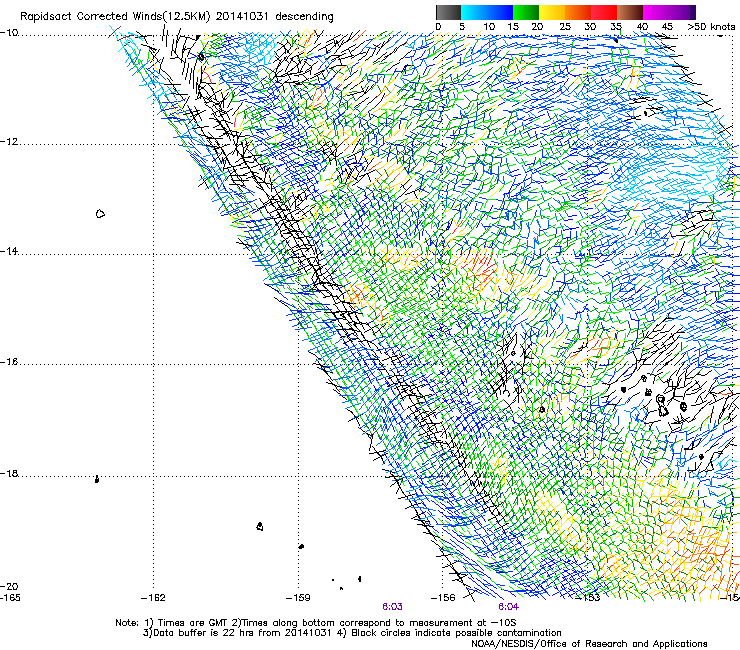This screenshot has height=650, width=740.
Task: Click the legend scale label "20"
Action: click(537, 27)
